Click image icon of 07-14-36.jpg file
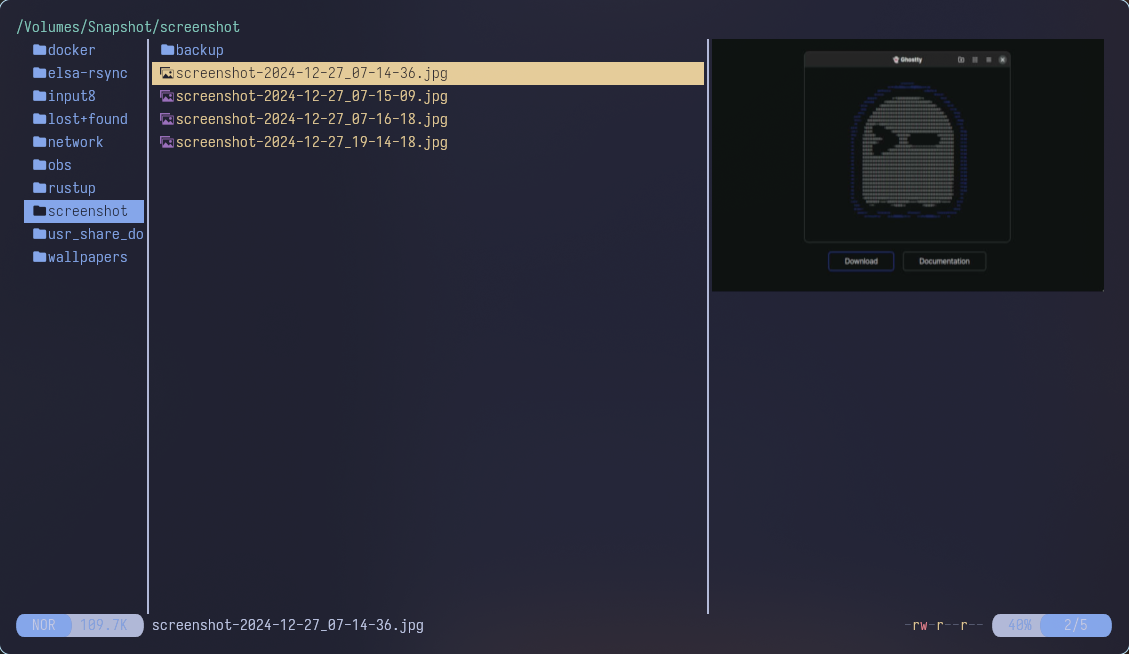This screenshot has width=1129, height=654. coord(167,73)
